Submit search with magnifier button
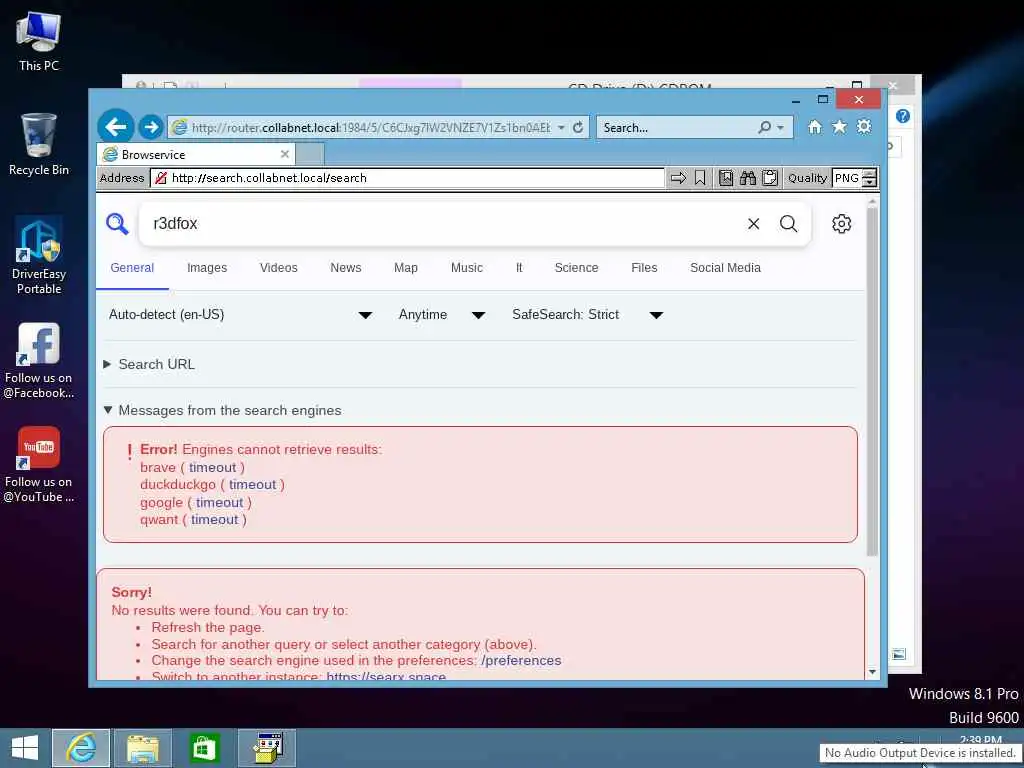 (789, 224)
